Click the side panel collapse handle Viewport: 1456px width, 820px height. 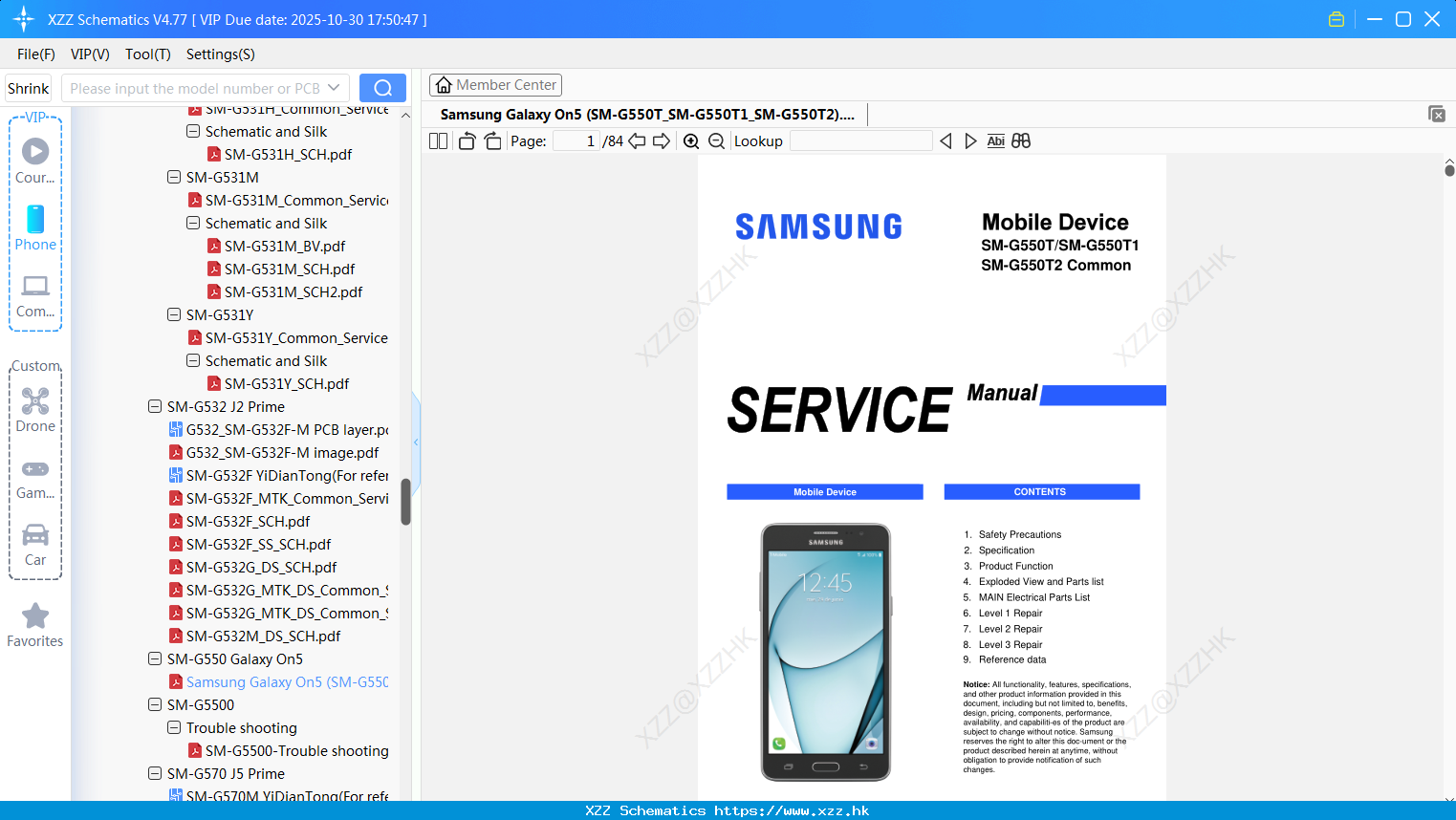[416, 442]
